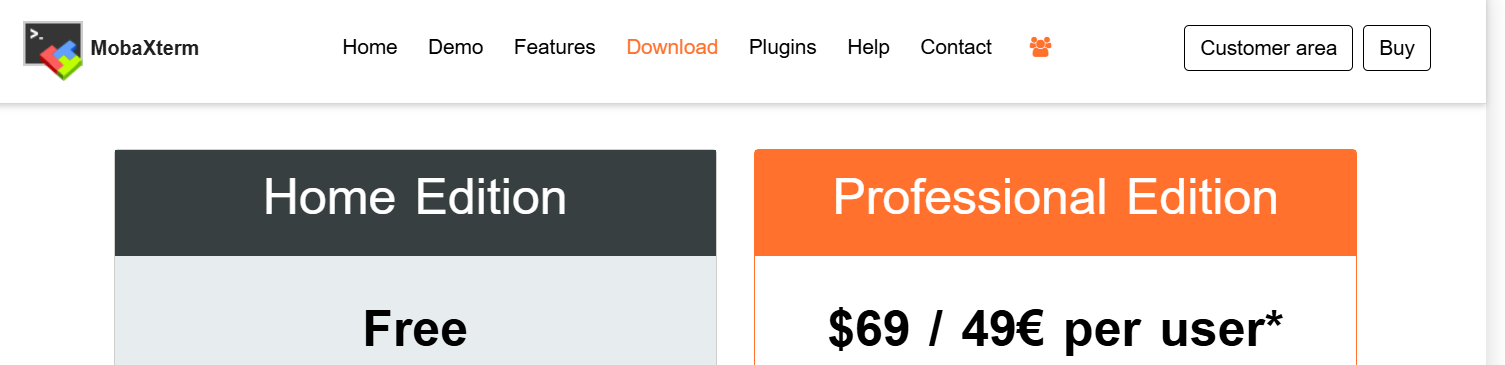Screen dimensions: 1505x365
Task: Click the Customer area button
Action: [1268, 48]
